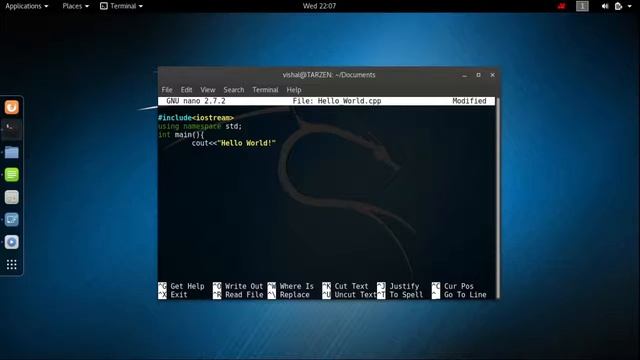Screen dimensions: 640x360
Task: Click the '#include<iostream>' line
Action: pos(196,118)
